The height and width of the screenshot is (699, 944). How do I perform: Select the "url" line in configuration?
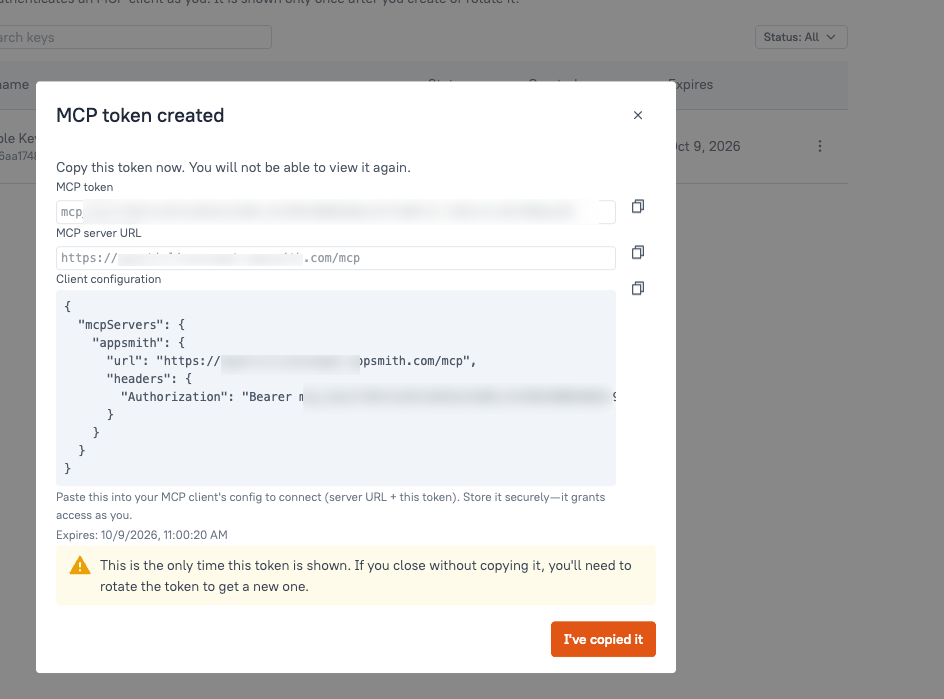(x=291, y=361)
